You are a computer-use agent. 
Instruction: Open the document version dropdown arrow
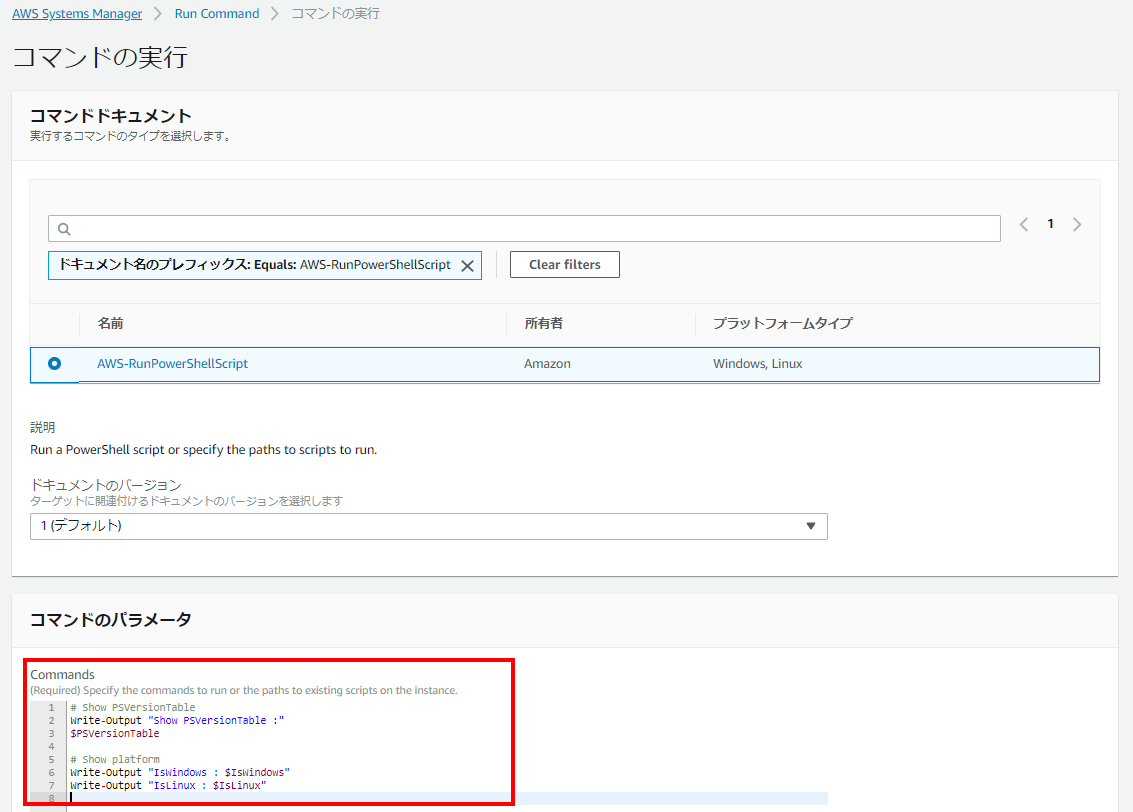(x=811, y=526)
